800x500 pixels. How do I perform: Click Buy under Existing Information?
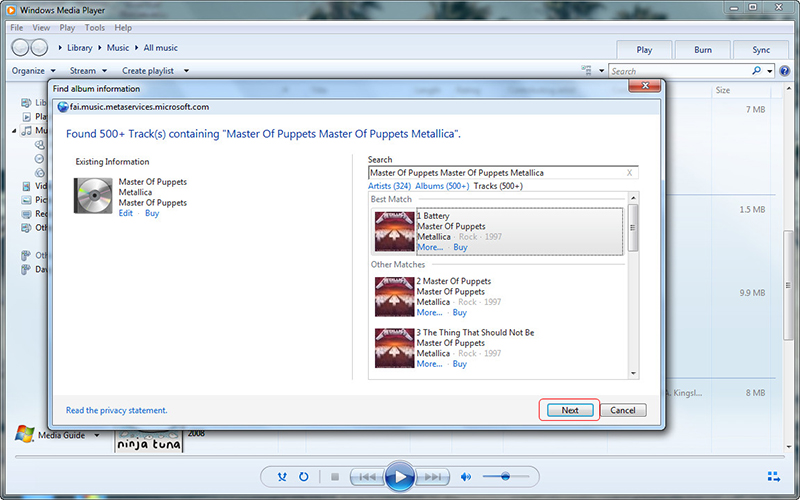click(x=152, y=213)
